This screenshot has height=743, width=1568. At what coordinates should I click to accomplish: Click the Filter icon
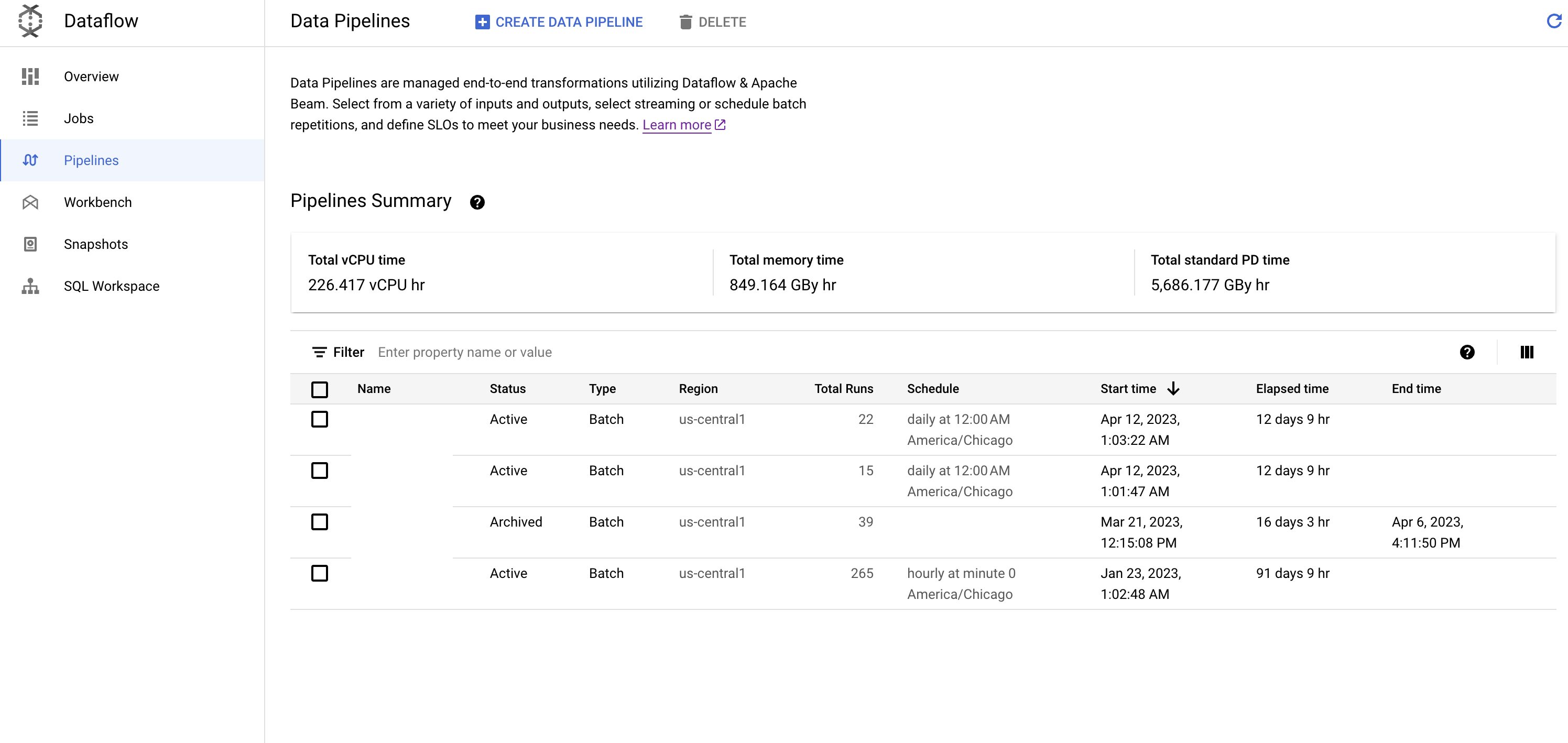click(x=319, y=352)
